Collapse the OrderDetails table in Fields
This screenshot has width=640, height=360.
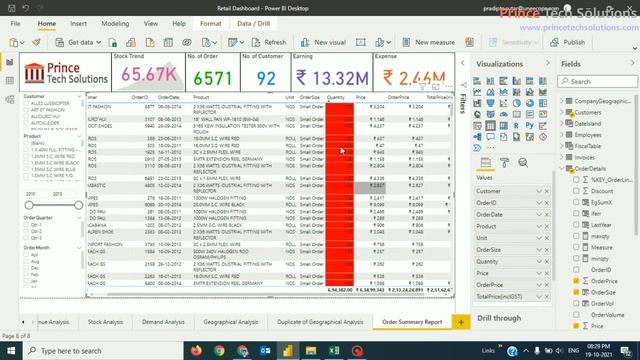[x=562, y=169]
